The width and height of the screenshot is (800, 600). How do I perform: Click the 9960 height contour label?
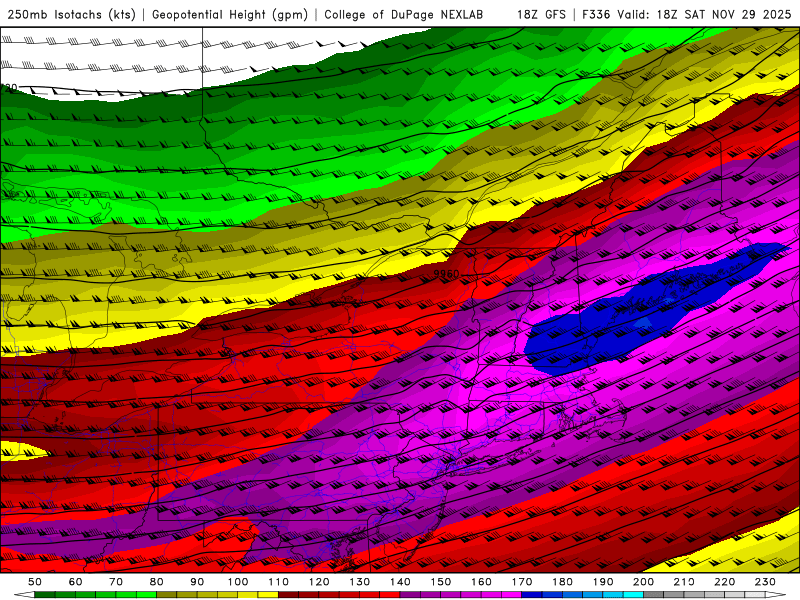click(446, 274)
